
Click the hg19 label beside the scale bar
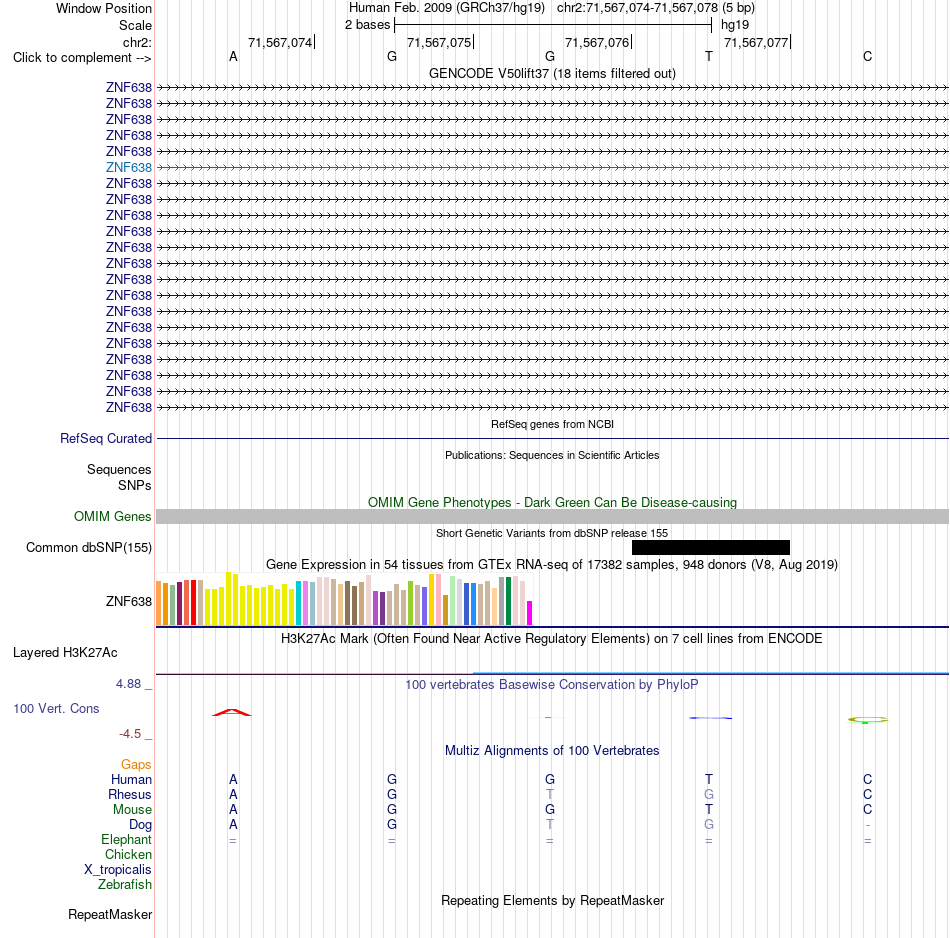click(735, 25)
